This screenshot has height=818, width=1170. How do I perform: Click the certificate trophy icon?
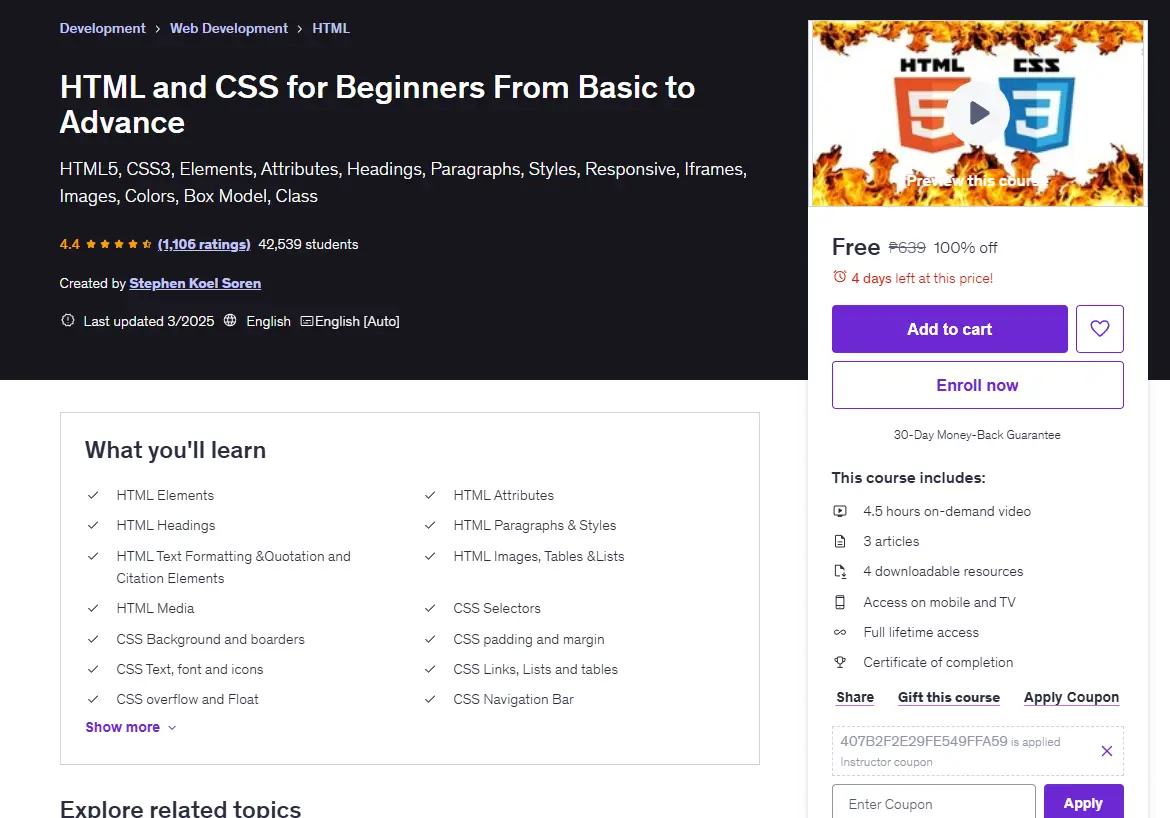pos(840,662)
